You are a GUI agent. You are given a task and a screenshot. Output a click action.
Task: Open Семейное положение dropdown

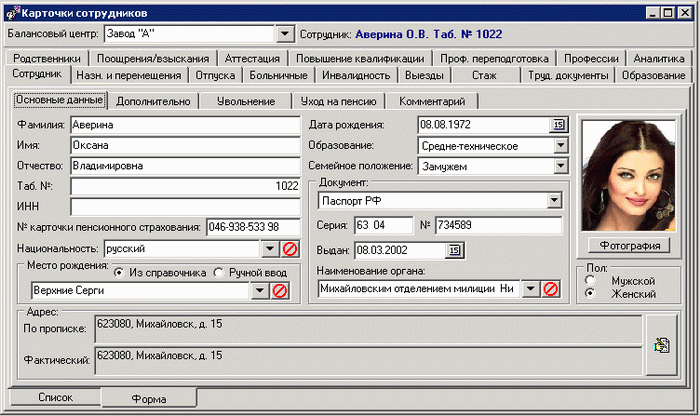[x=561, y=166]
